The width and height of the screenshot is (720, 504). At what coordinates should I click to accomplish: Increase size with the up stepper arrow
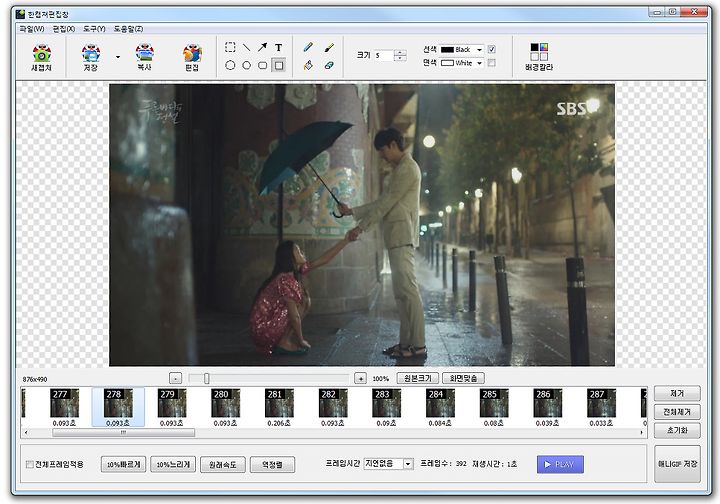click(400, 53)
